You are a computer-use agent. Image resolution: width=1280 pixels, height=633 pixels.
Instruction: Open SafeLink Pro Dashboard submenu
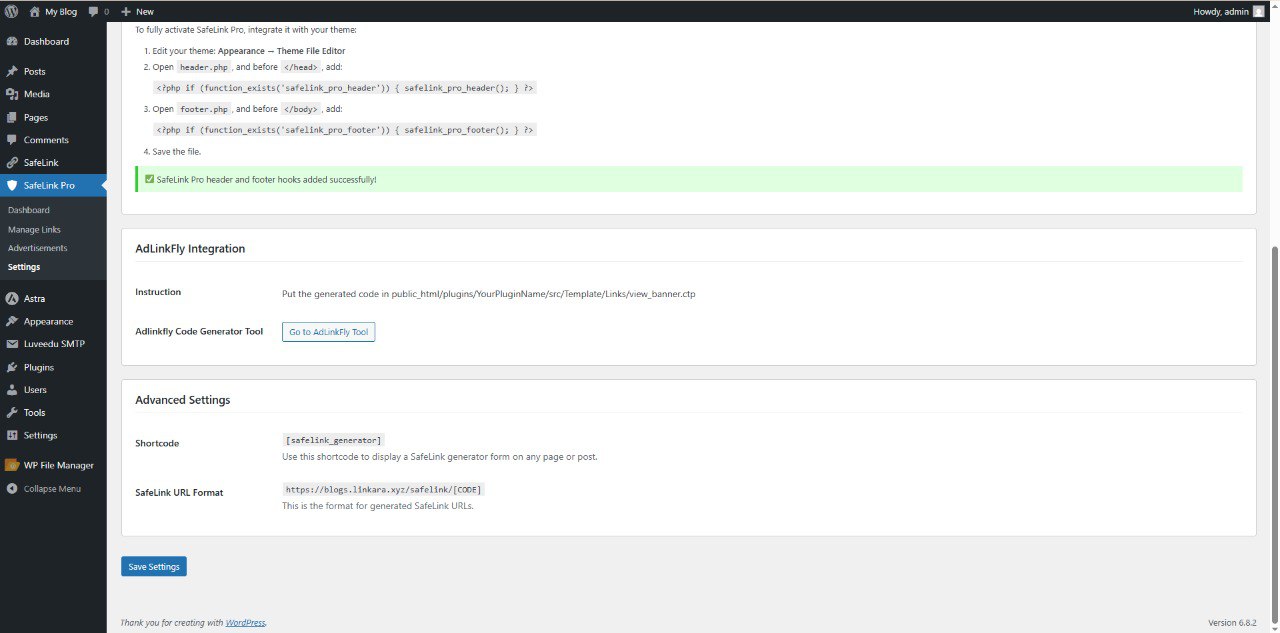(x=28, y=210)
